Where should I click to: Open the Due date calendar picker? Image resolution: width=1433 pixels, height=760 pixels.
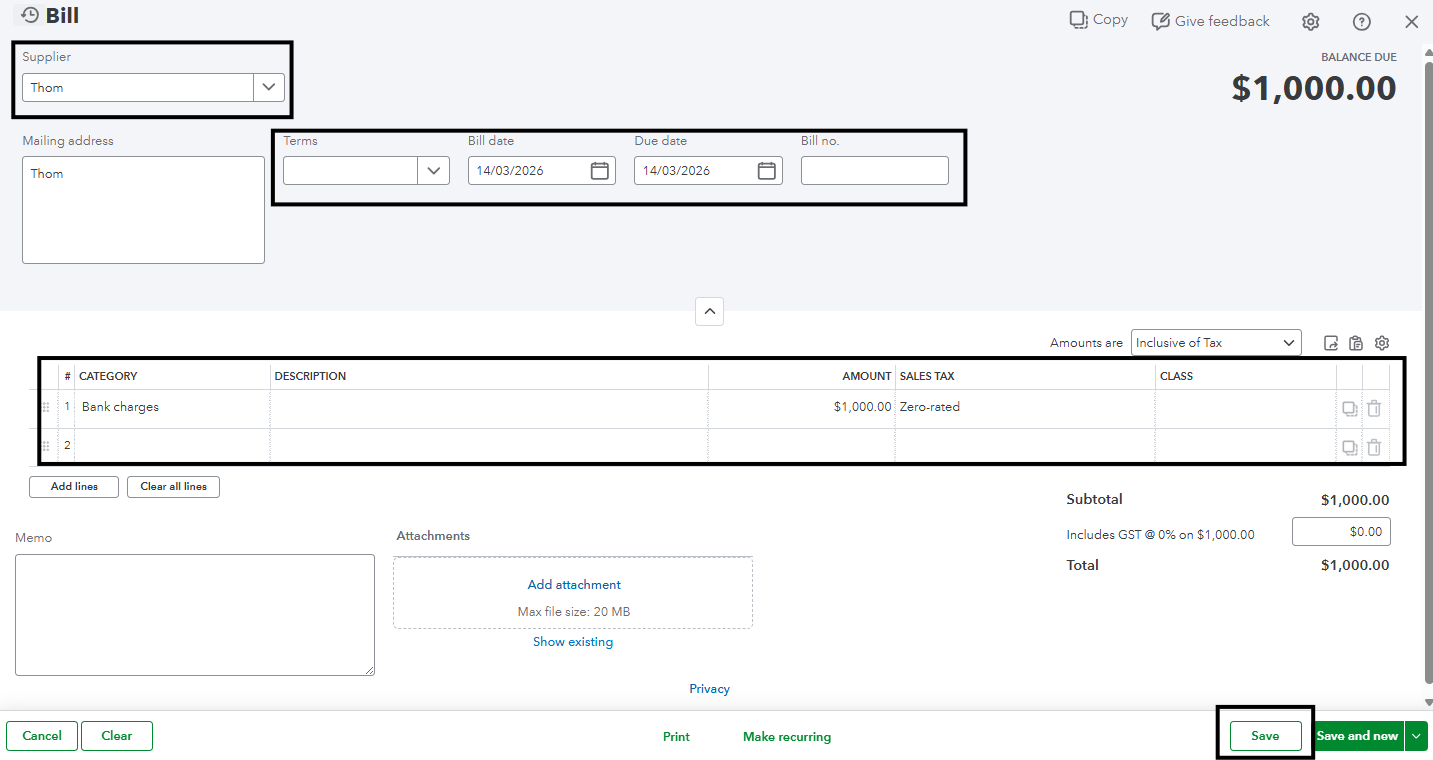766,171
